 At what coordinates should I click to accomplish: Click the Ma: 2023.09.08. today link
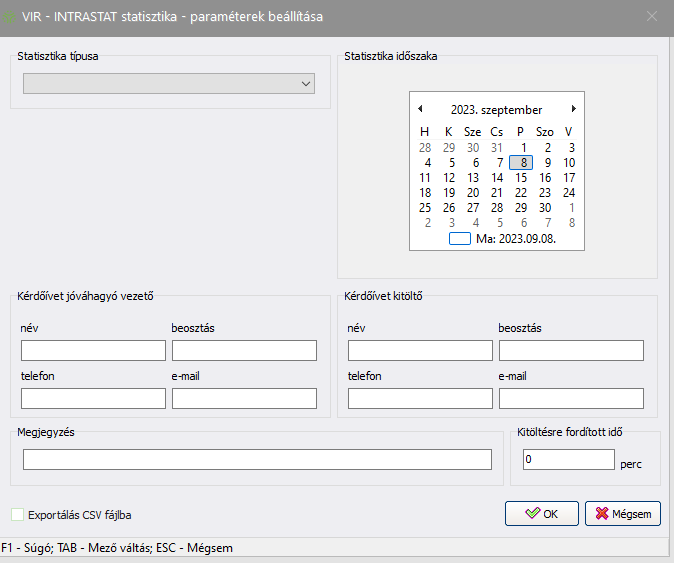[x=516, y=239]
